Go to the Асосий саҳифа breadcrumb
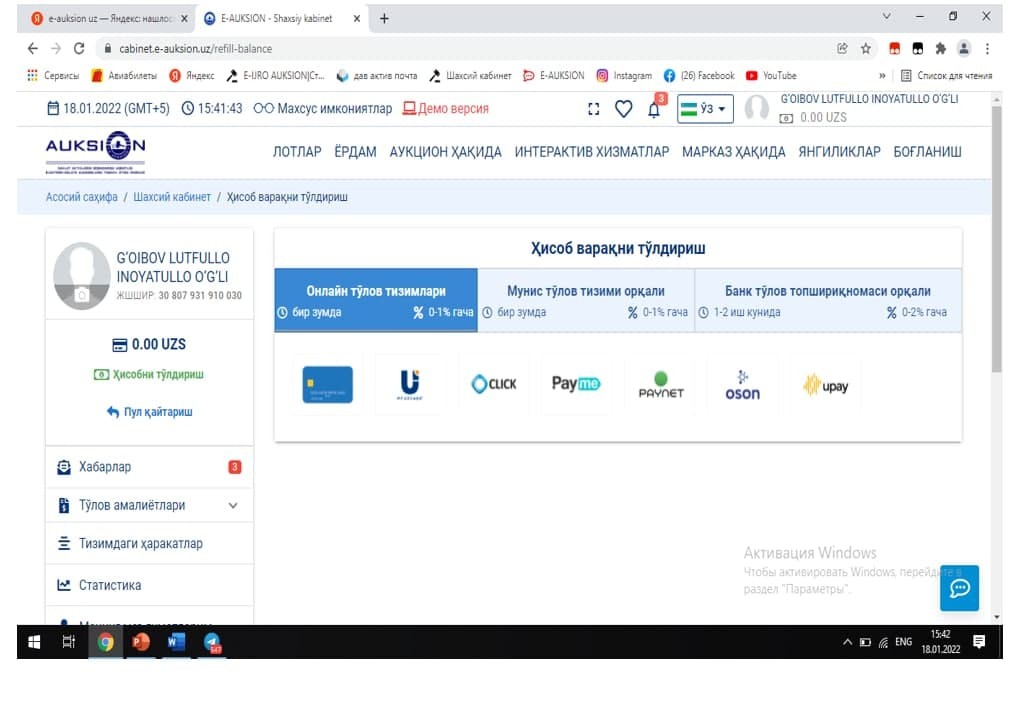Viewport: 1016px width, 706px height. pyautogui.click(x=82, y=197)
